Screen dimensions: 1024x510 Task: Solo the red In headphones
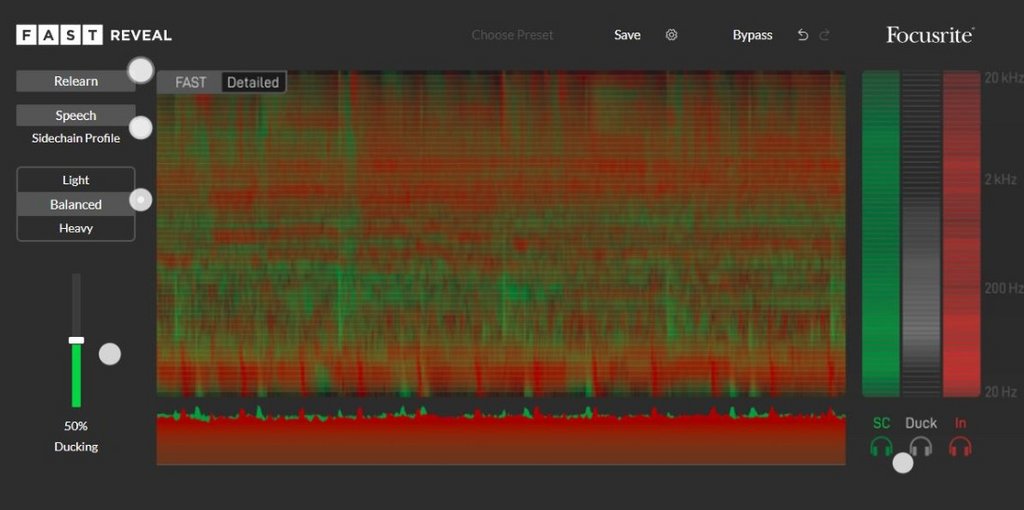[960, 447]
